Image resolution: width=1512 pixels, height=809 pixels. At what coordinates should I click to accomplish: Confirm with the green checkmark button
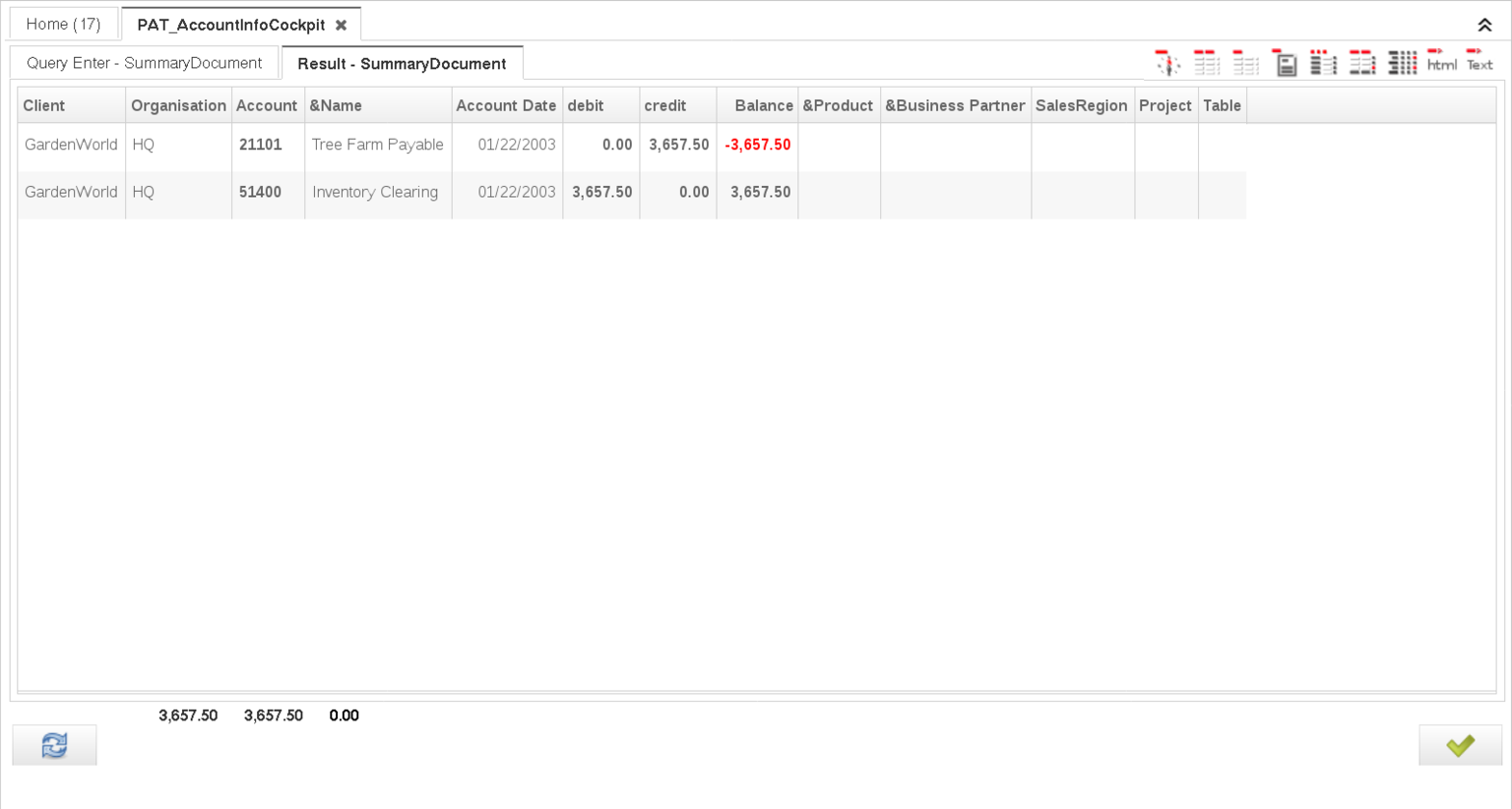pyautogui.click(x=1460, y=745)
